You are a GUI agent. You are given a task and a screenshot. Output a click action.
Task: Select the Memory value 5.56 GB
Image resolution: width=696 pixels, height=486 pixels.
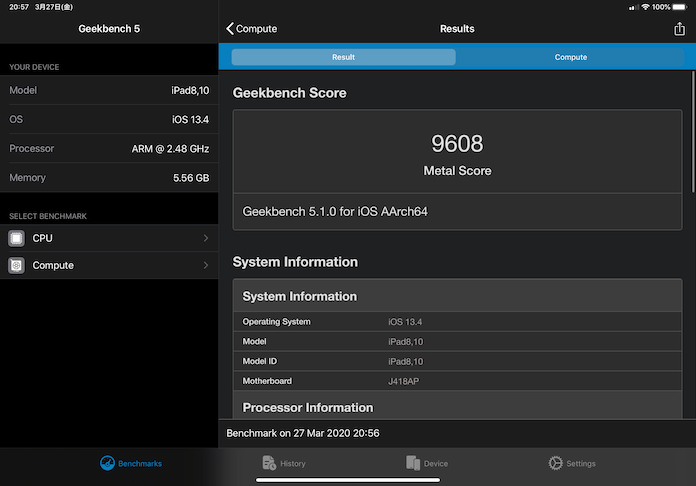click(x=191, y=178)
